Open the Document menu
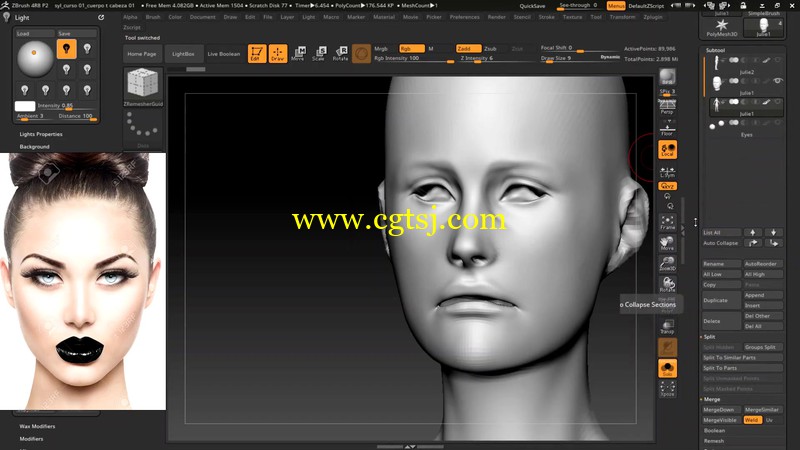The width and height of the screenshot is (800, 450). 203,17
